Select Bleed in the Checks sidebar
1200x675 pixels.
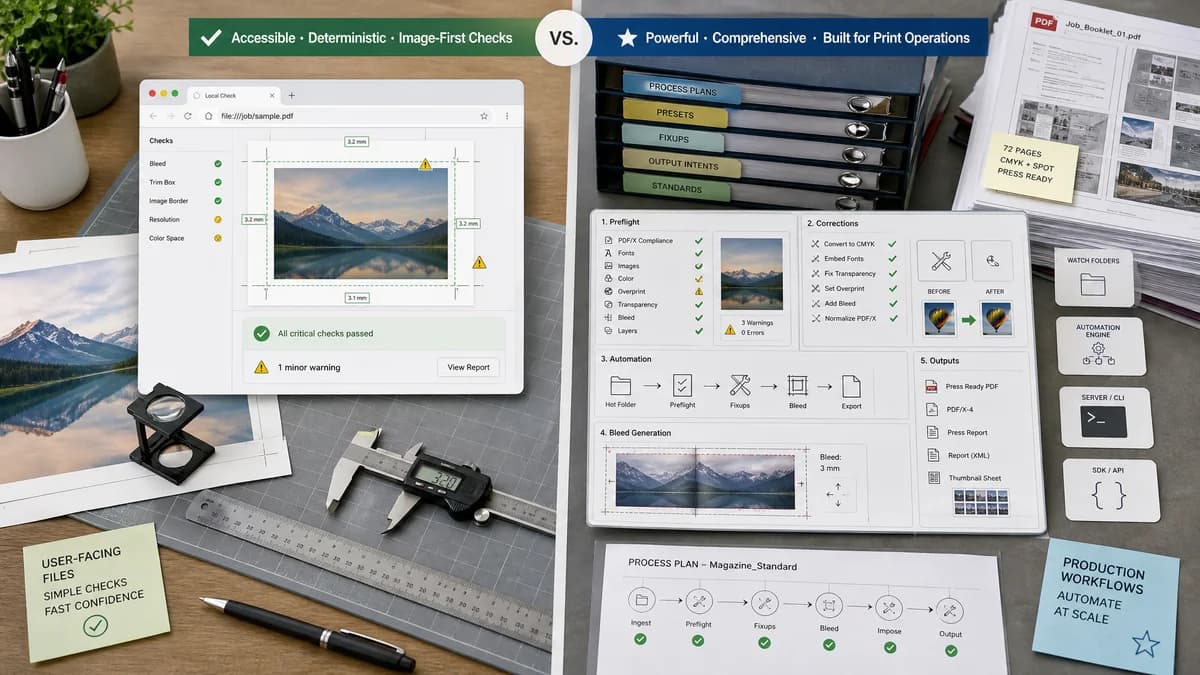point(186,163)
